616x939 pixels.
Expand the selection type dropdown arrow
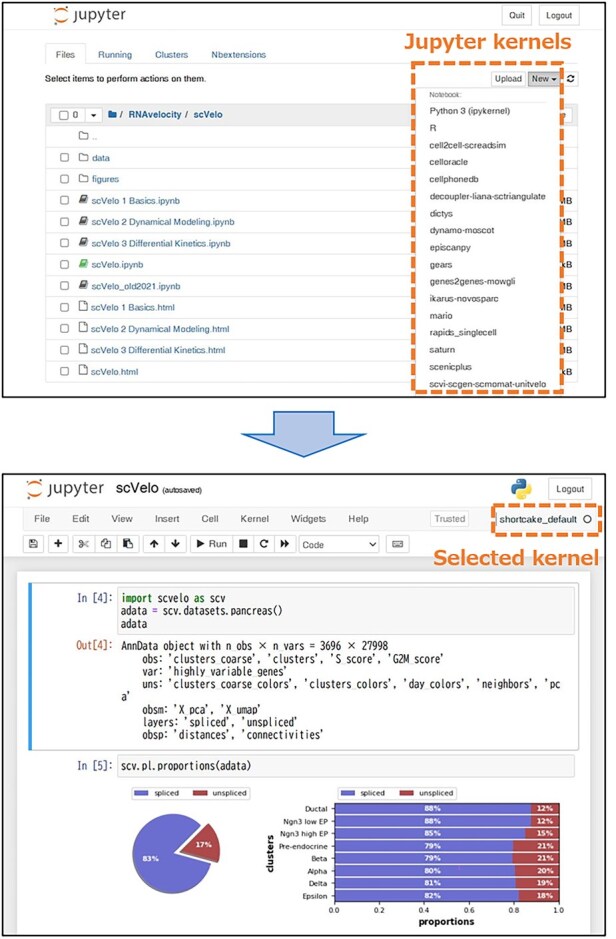pyautogui.click(x=93, y=114)
